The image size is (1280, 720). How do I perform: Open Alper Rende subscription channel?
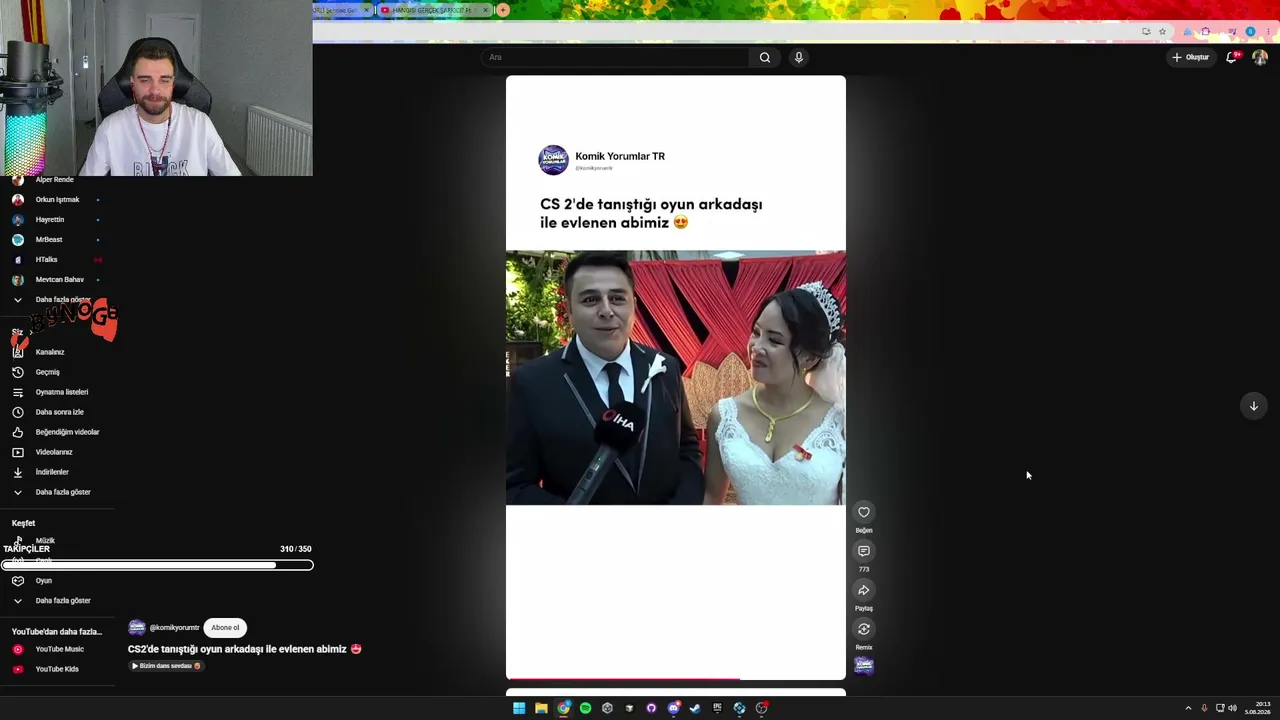coord(56,180)
